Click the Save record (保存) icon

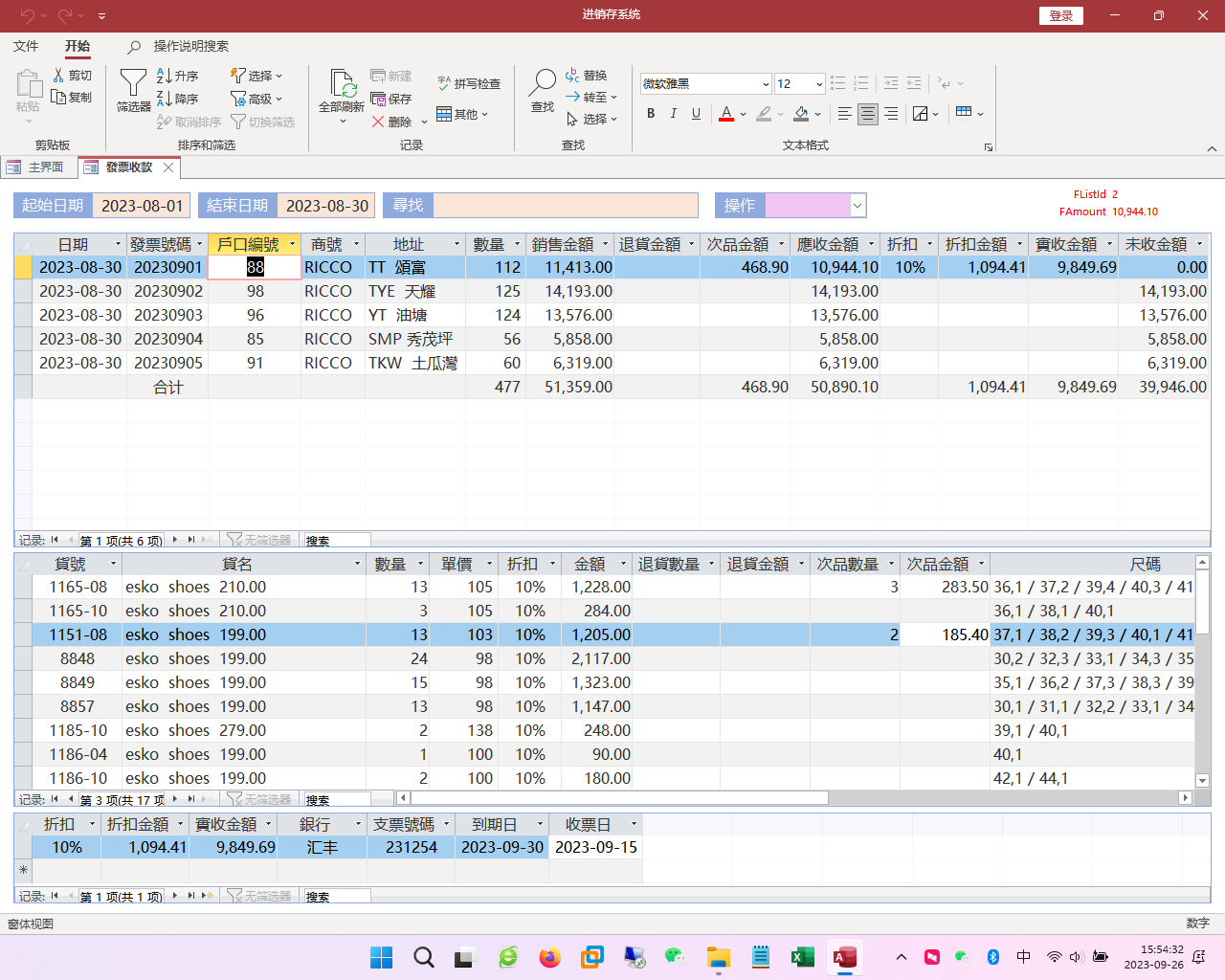[379, 99]
